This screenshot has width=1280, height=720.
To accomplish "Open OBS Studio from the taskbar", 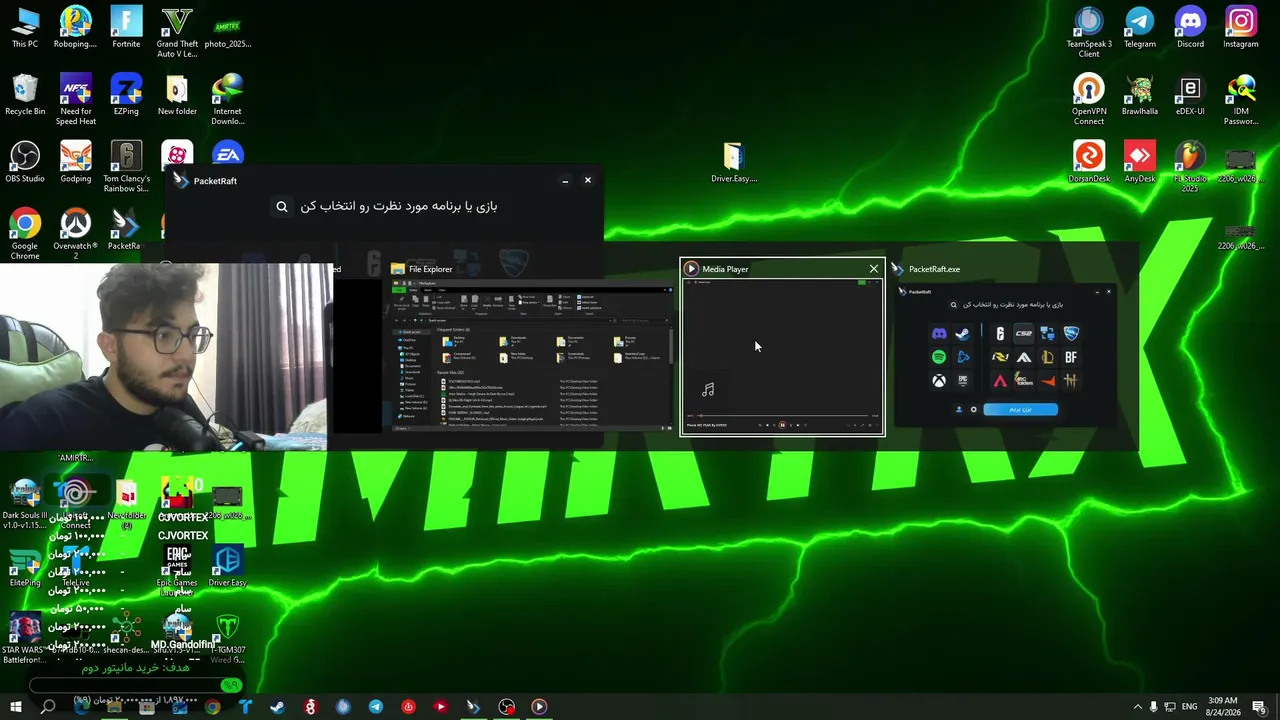I will (x=507, y=707).
